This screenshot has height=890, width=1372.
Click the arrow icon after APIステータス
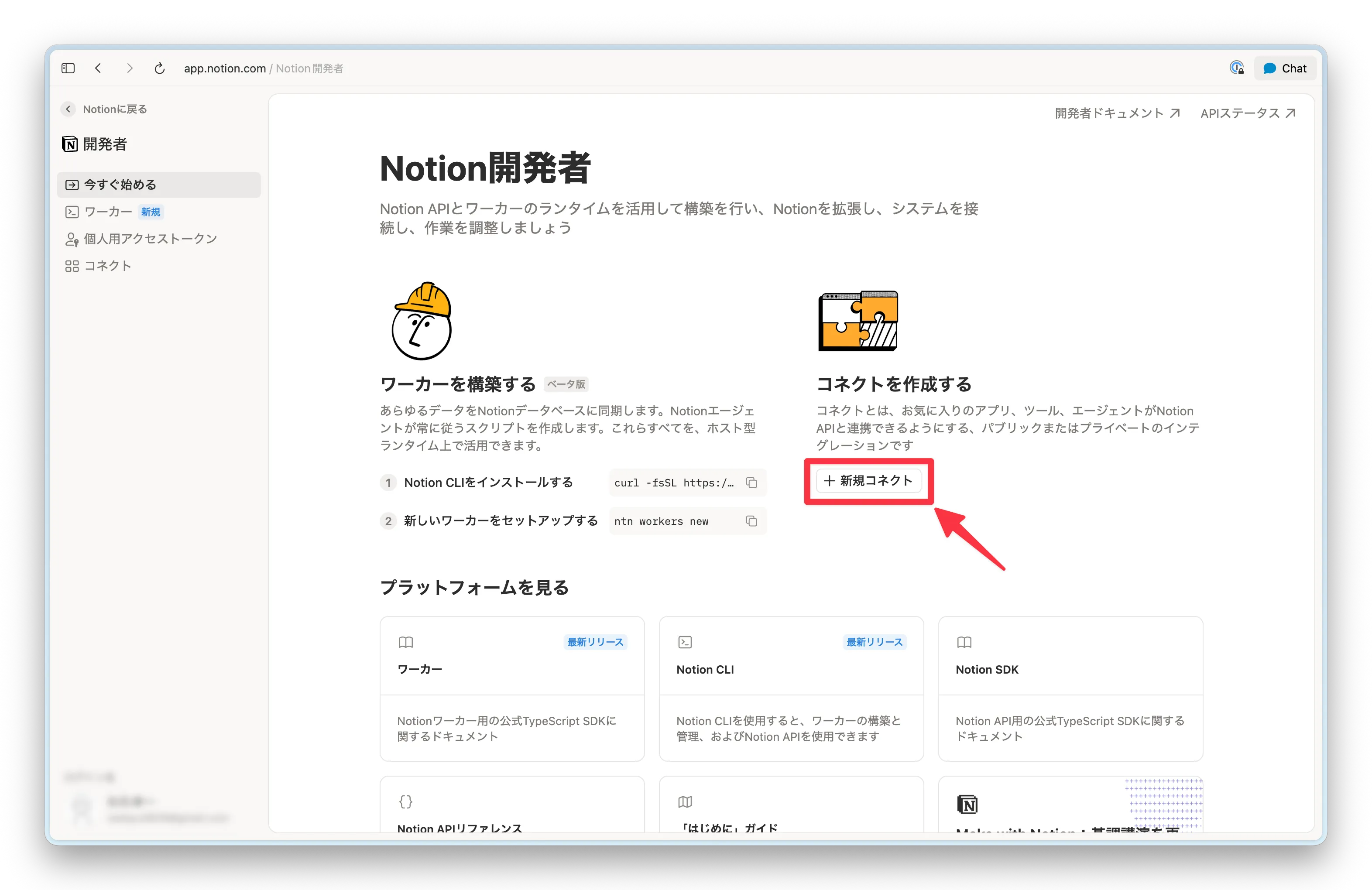click(1290, 113)
